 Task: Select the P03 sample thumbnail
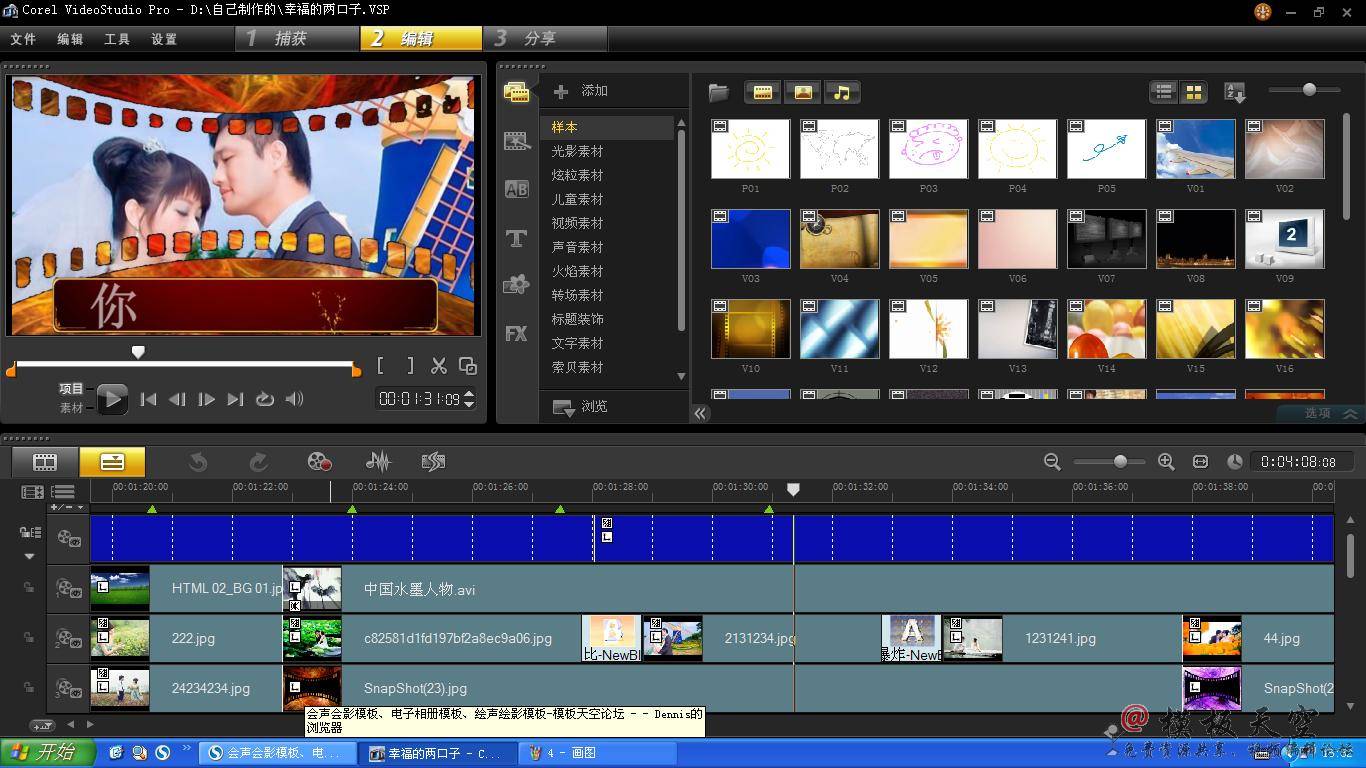(928, 149)
